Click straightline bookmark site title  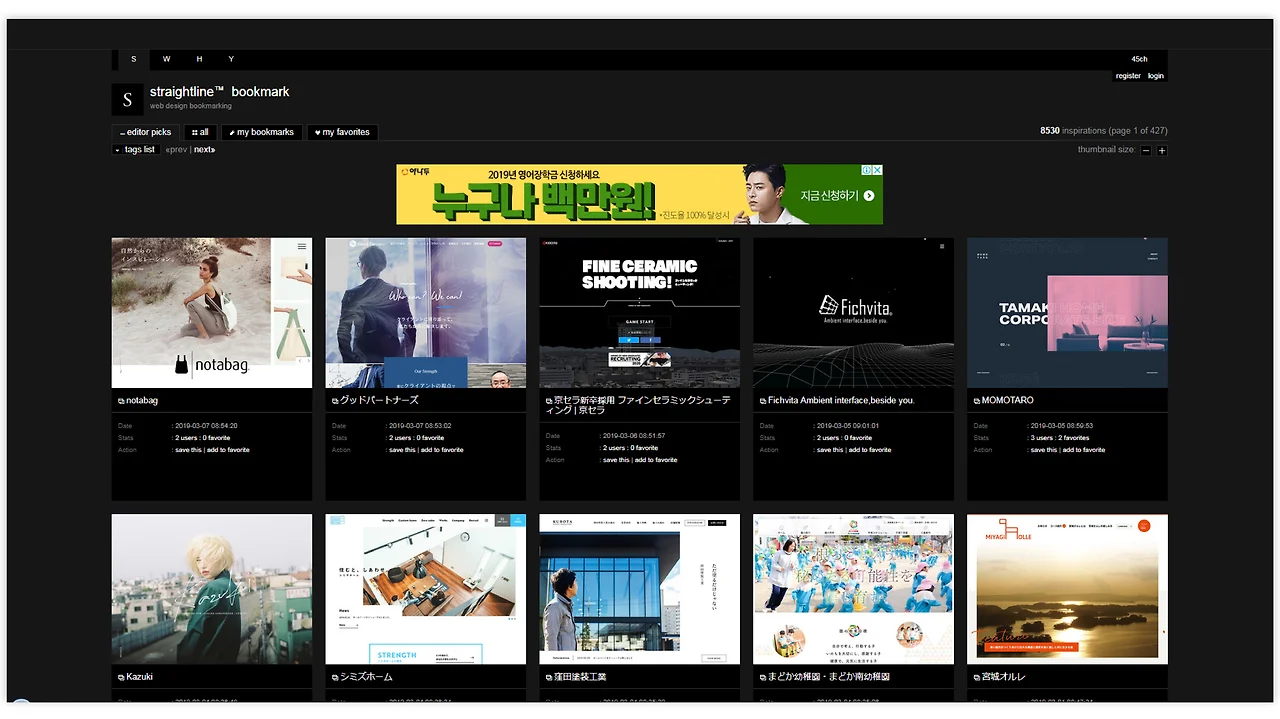click(220, 92)
